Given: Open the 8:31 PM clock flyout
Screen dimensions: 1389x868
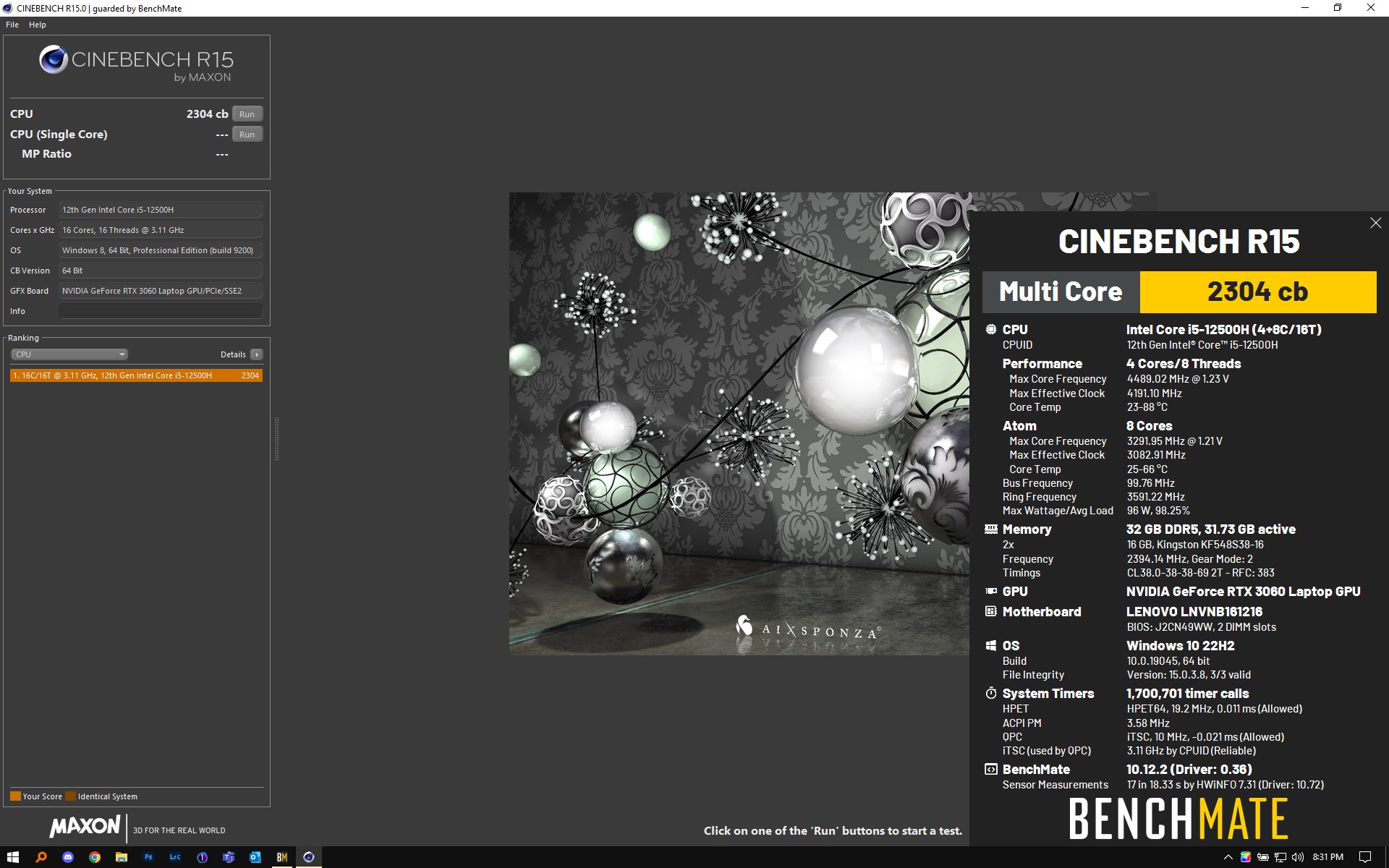Looking at the screenshot, I should [1328, 857].
